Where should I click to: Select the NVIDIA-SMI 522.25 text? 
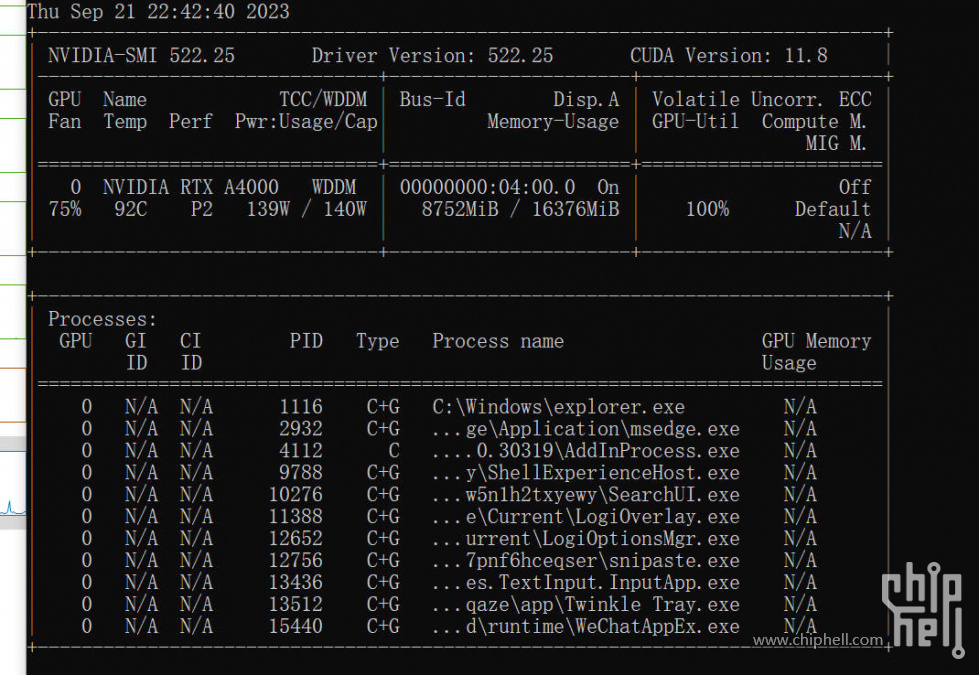coord(141,56)
